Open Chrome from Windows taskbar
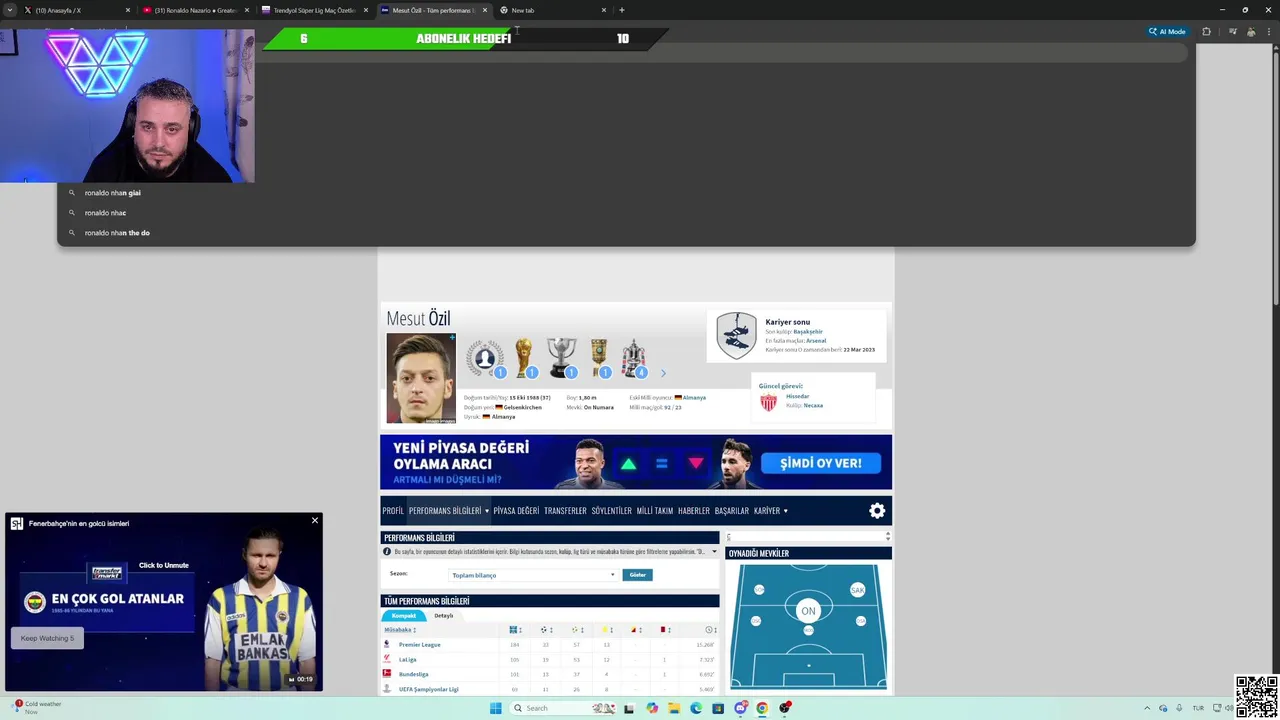Viewport: 1280px width, 720px height. pos(762,708)
